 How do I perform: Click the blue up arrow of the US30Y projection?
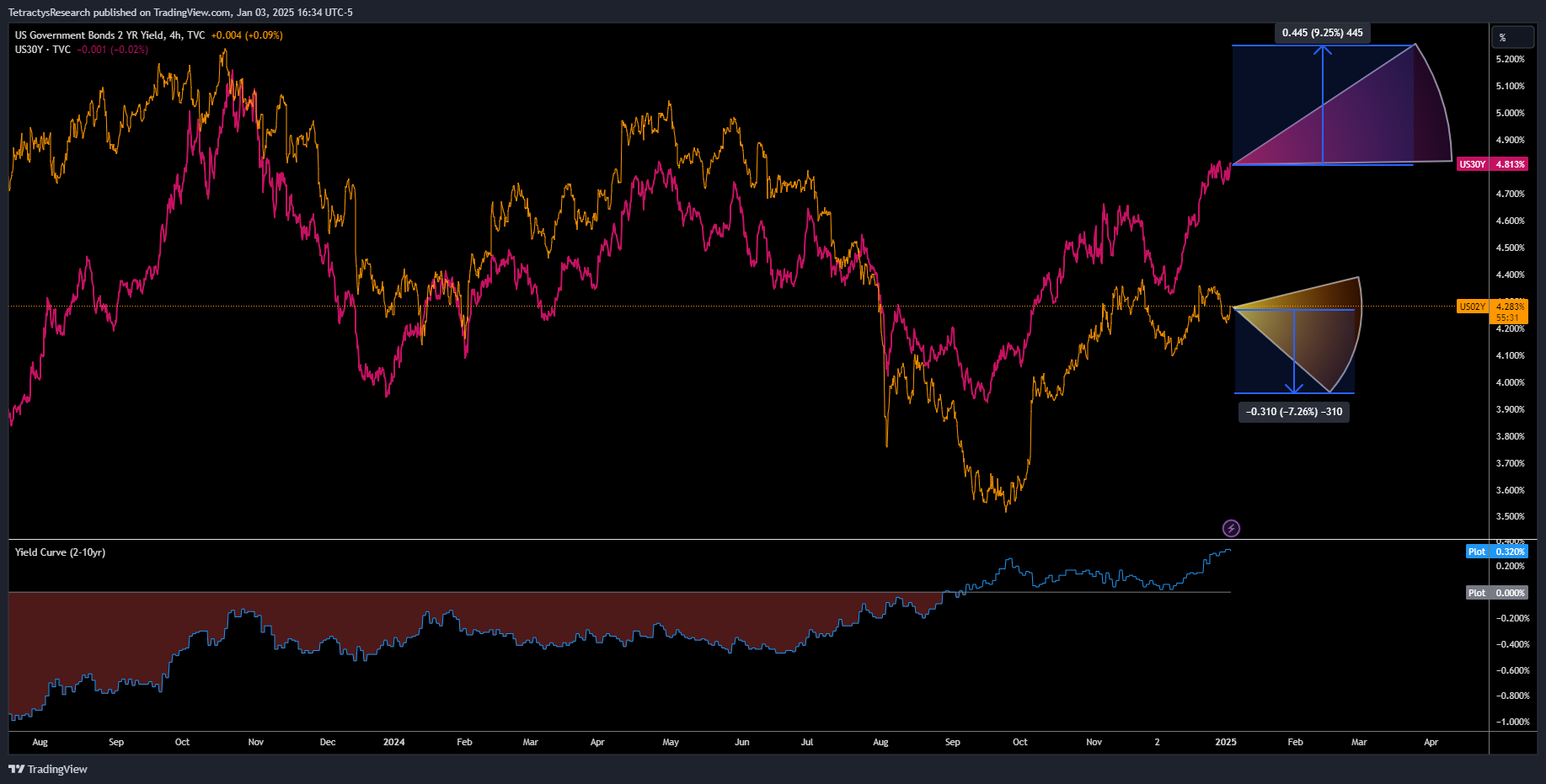1323,104
